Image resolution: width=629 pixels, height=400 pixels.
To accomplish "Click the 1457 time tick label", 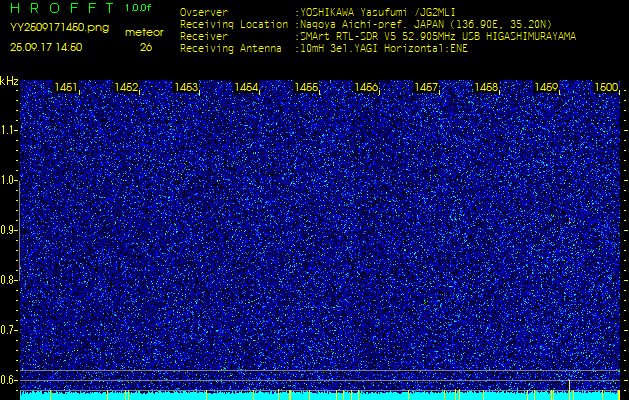I will click(x=426, y=87).
